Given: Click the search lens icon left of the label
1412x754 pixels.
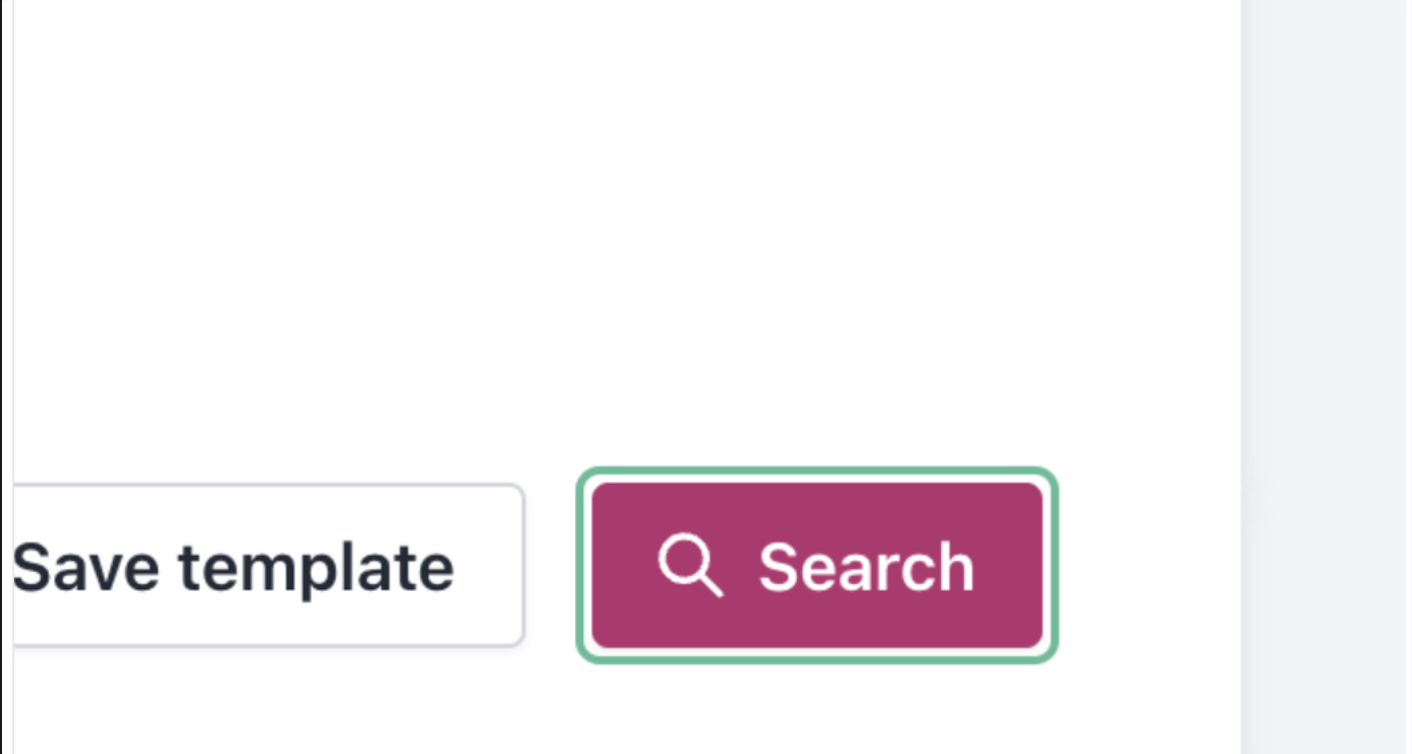Looking at the screenshot, I should [690, 565].
